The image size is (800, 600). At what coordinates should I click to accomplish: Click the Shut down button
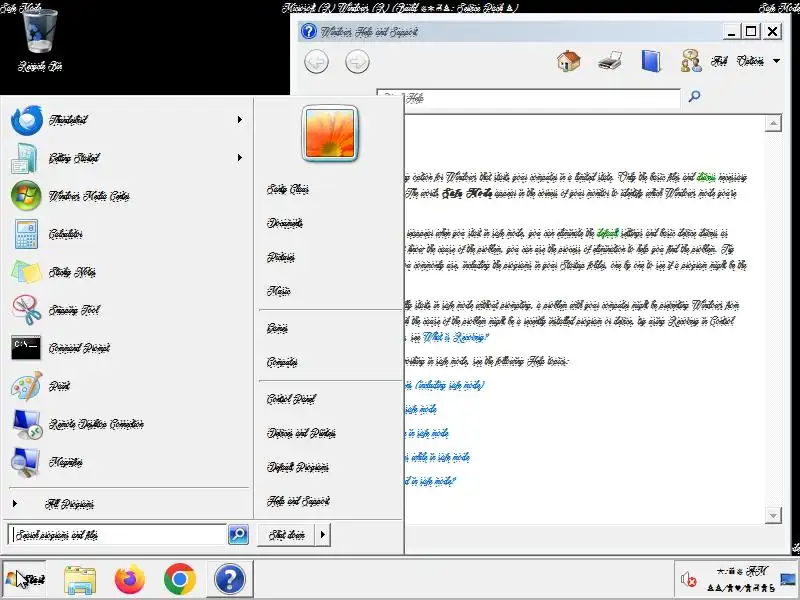(x=287, y=535)
